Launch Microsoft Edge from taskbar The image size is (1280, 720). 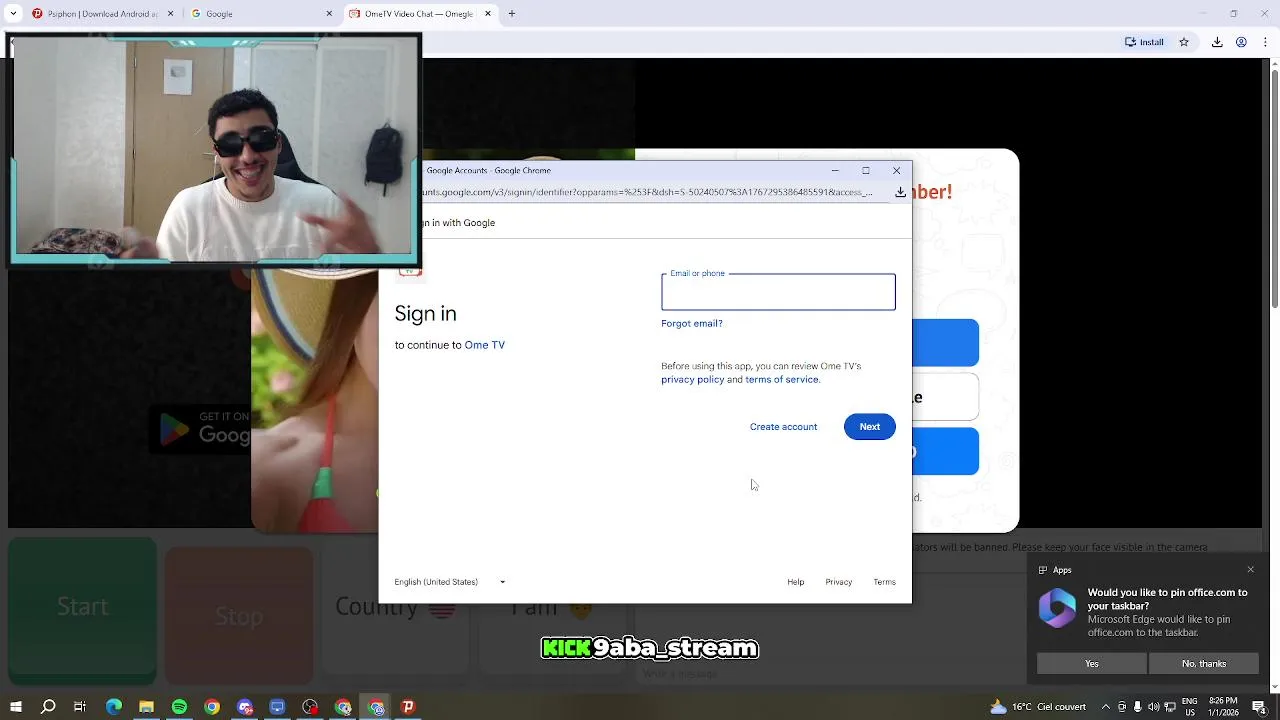pyautogui.click(x=113, y=707)
